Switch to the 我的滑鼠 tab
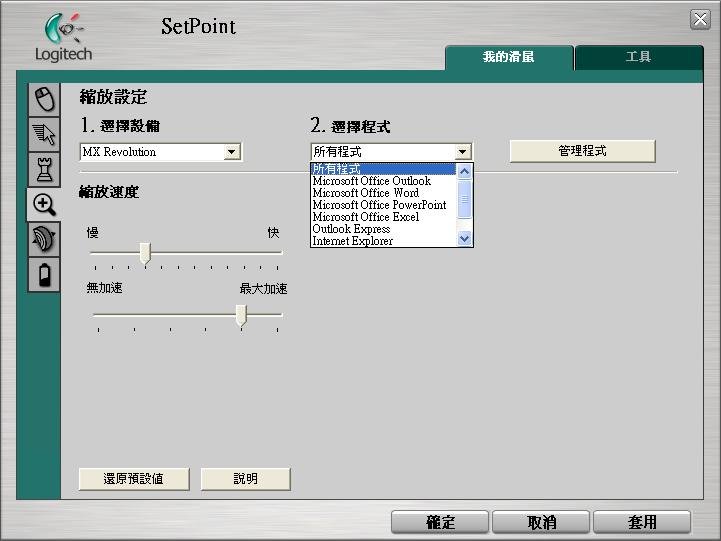This screenshot has width=721, height=541. [509, 57]
